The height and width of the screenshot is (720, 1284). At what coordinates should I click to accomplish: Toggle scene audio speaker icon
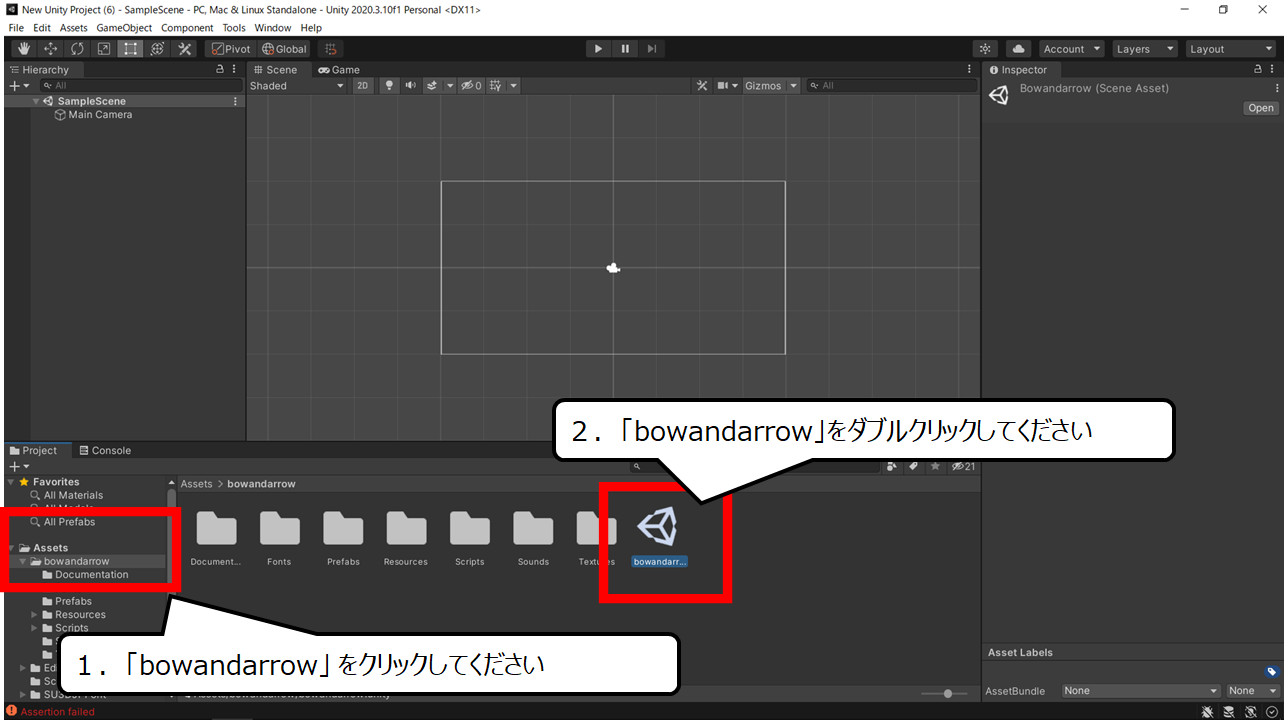410,86
